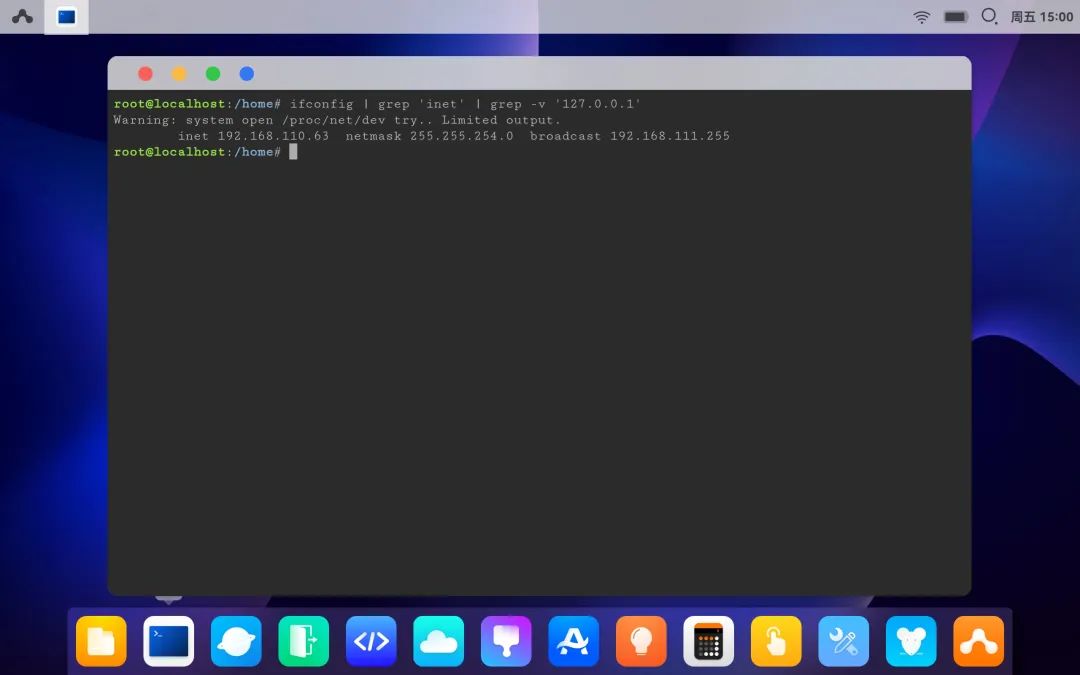
Task: Open the web browser globe icon
Action: 236,642
